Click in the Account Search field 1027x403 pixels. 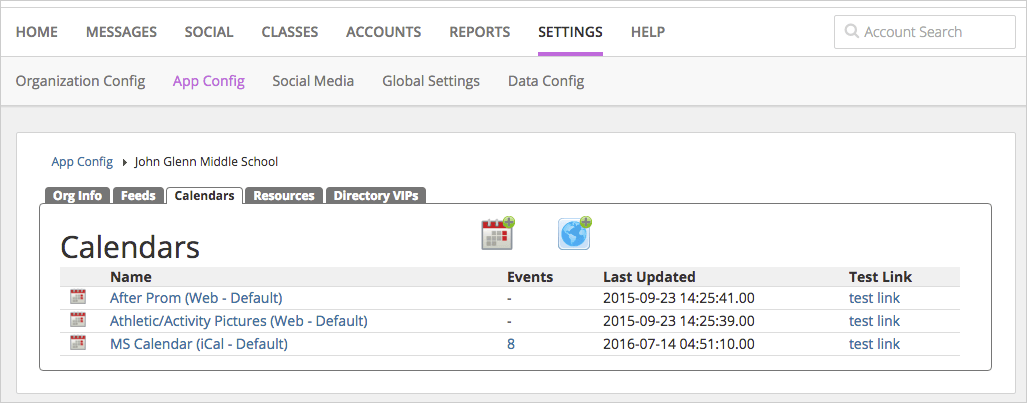coord(924,32)
